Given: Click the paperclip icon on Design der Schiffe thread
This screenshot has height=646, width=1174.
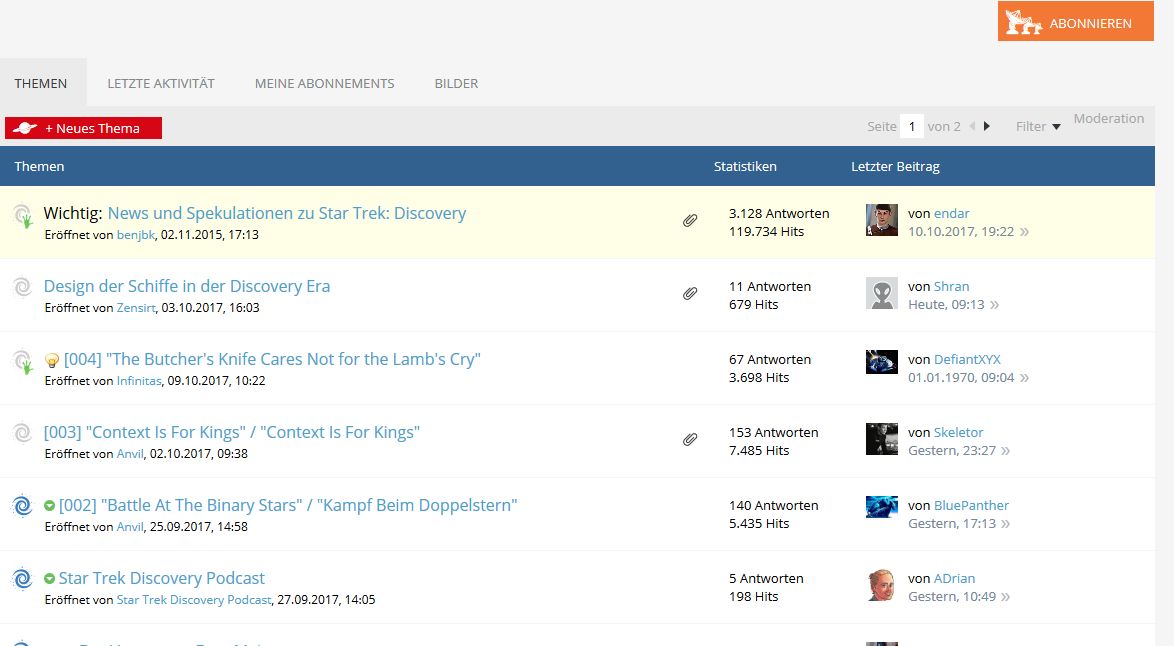Looking at the screenshot, I should pyautogui.click(x=690, y=294).
